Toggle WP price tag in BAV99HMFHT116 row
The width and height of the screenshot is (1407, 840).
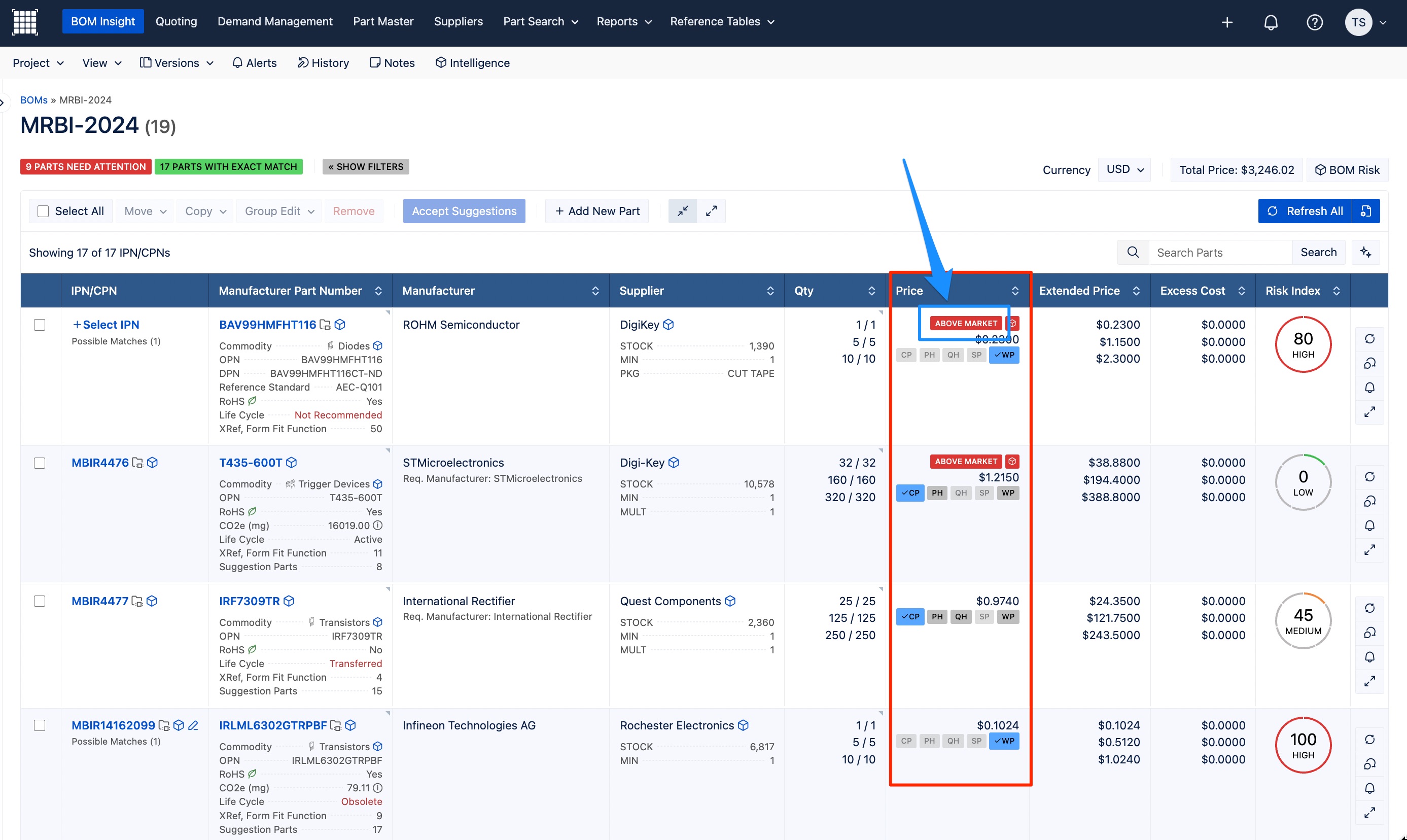pyautogui.click(x=1004, y=356)
